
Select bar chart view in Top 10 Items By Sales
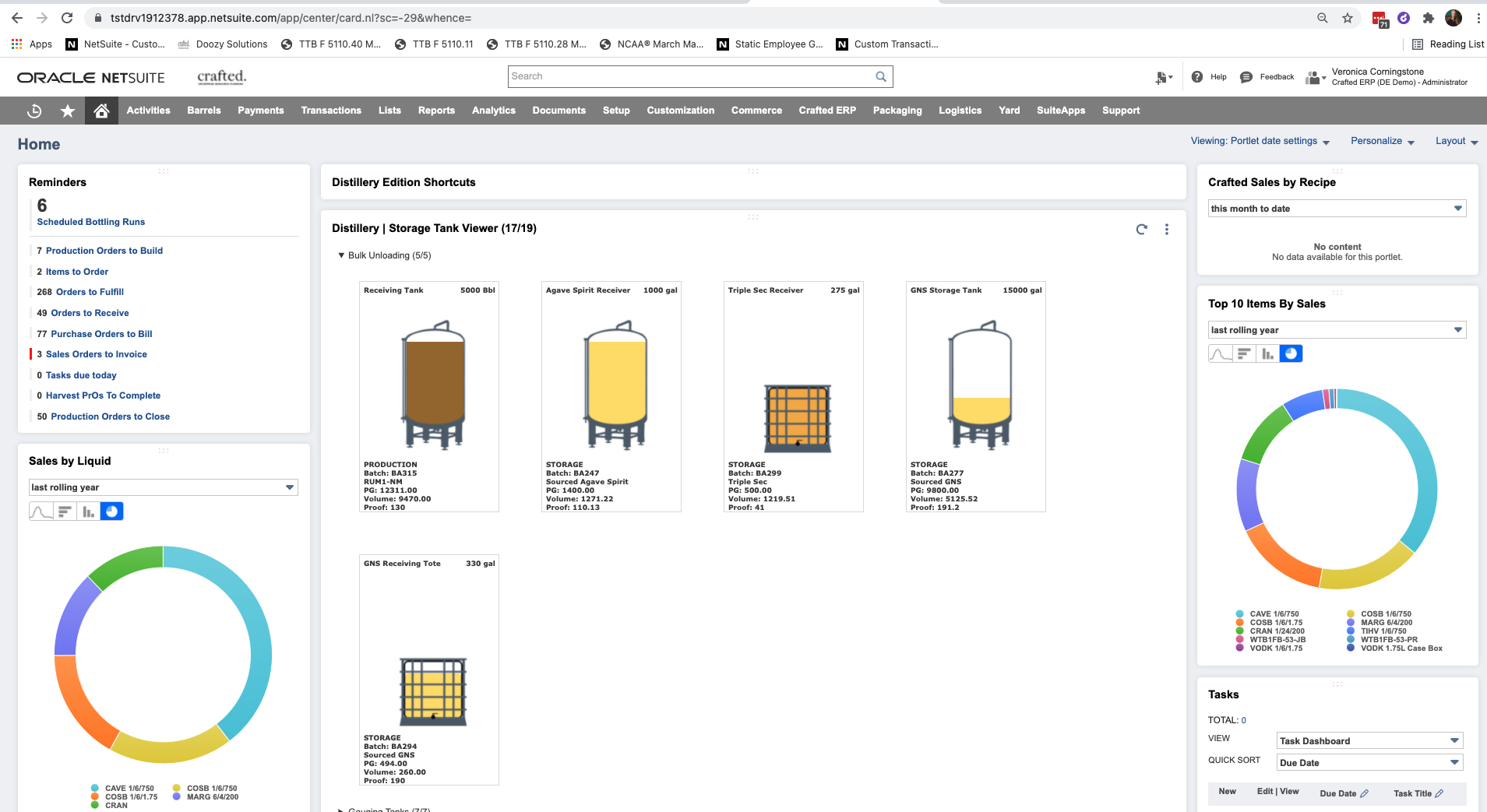click(1266, 353)
